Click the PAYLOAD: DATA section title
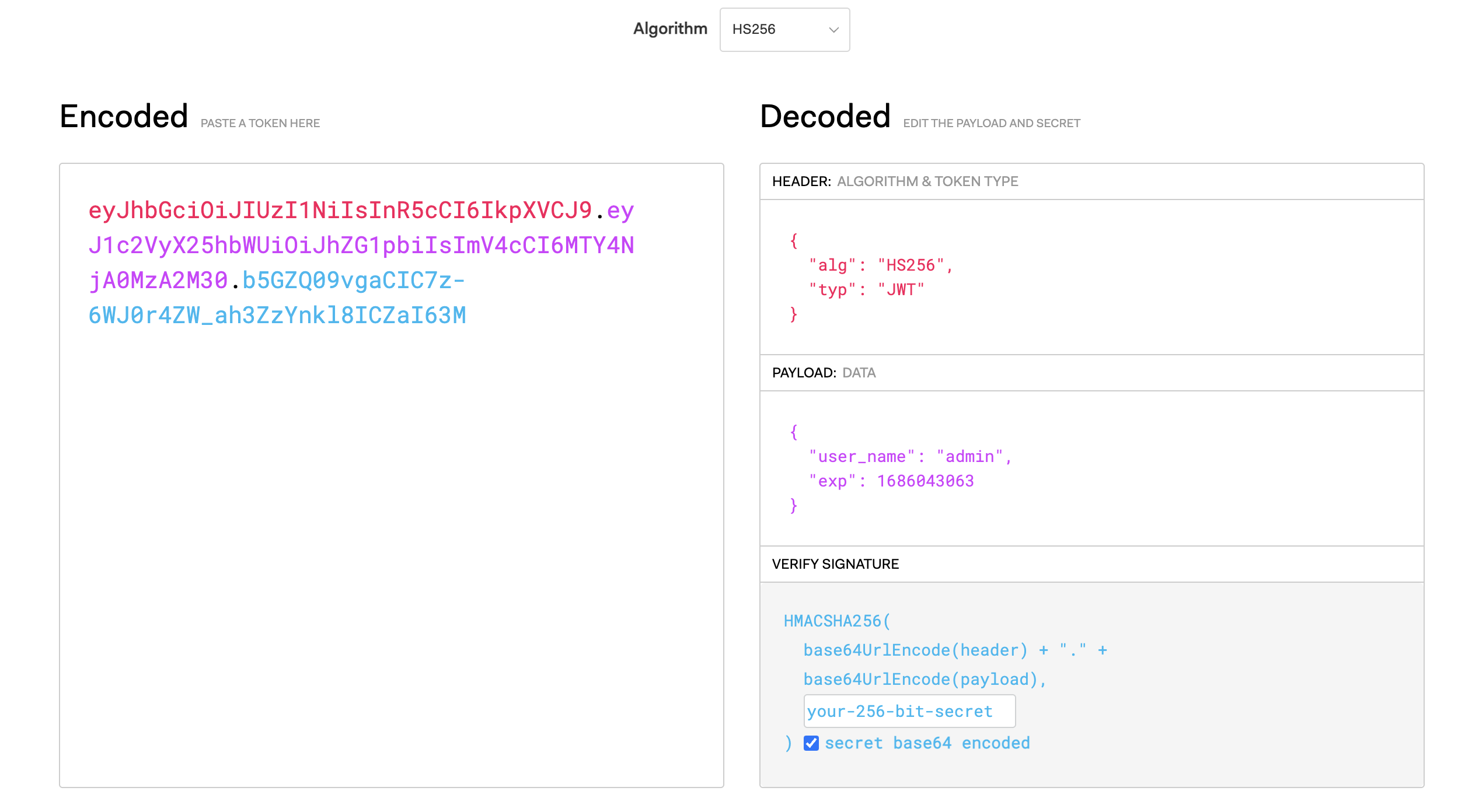This screenshot has width=1479, height=812. (823, 373)
